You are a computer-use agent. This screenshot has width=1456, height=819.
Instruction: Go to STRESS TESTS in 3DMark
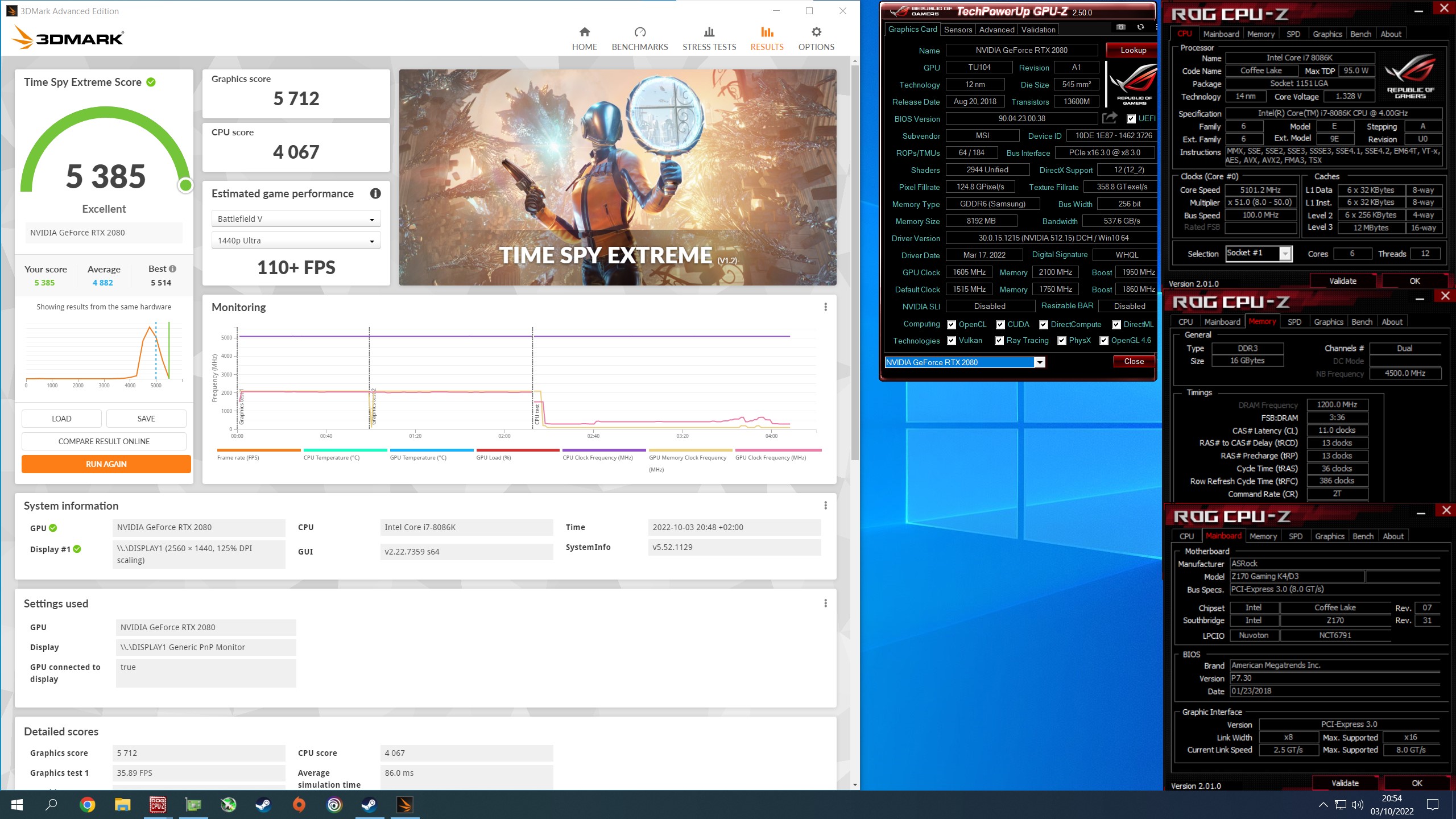coord(709,39)
